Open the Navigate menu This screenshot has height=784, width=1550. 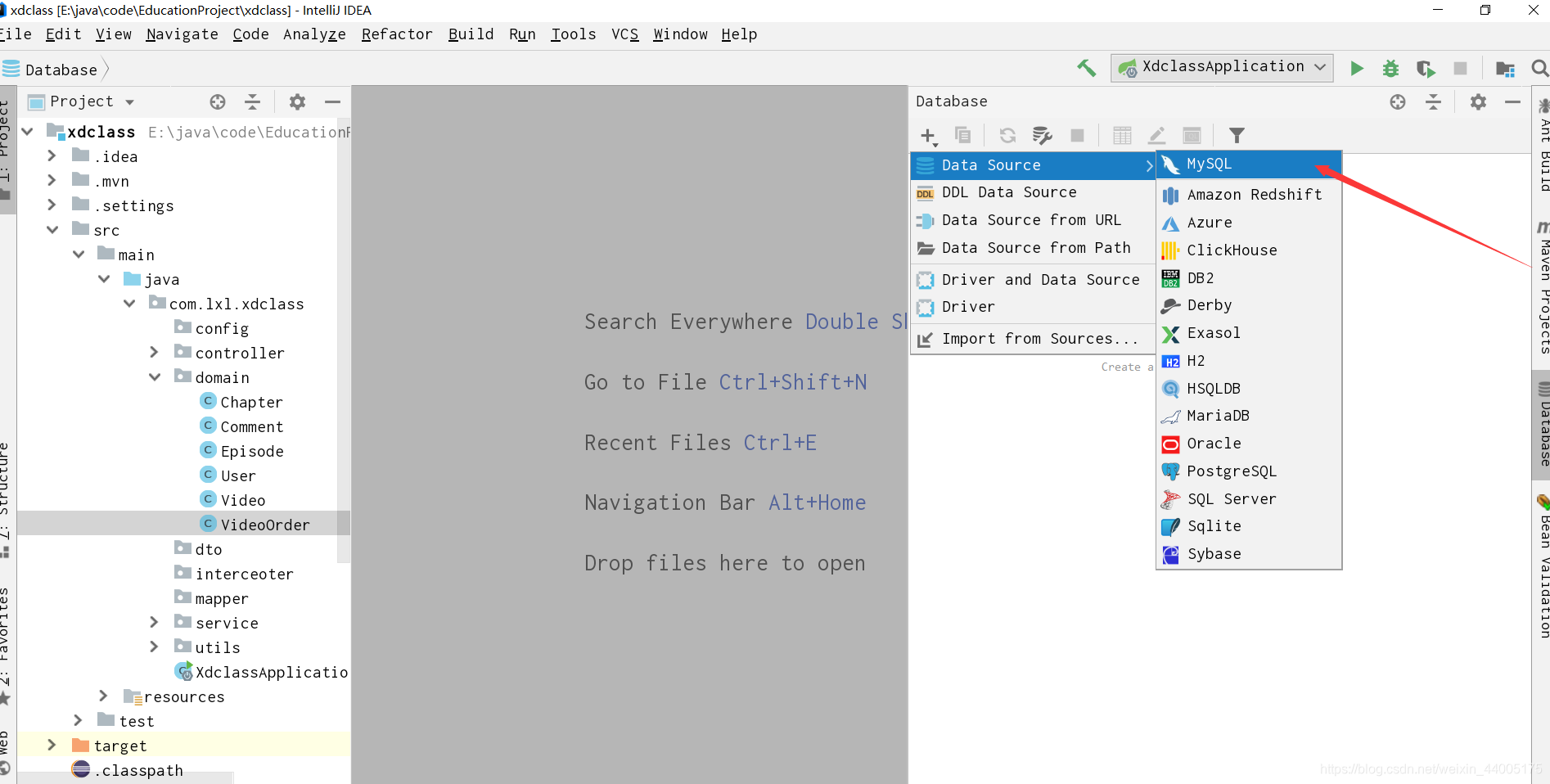(182, 34)
